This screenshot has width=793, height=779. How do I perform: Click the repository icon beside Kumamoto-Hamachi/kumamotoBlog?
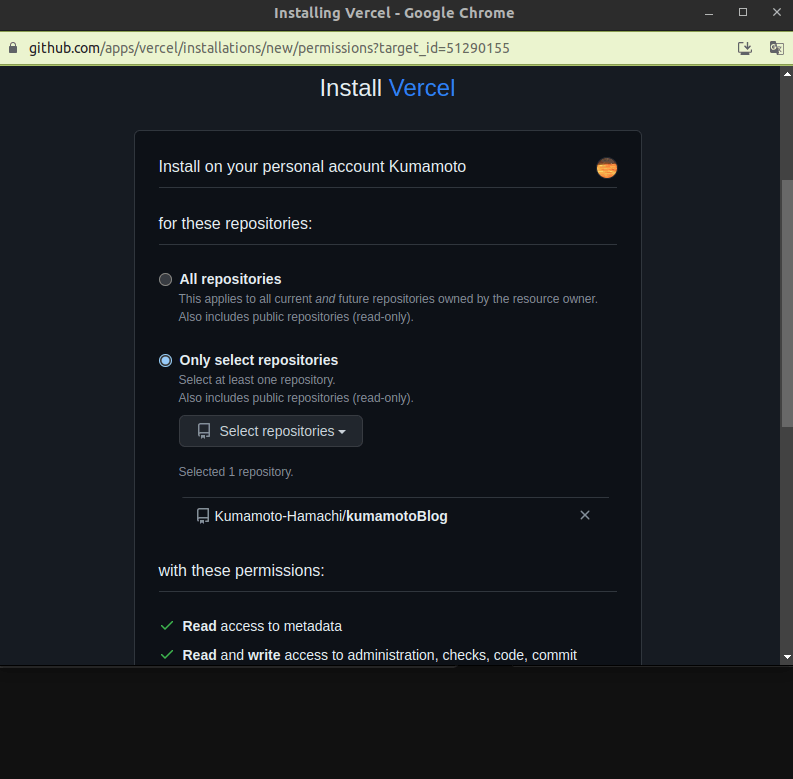pyautogui.click(x=203, y=516)
